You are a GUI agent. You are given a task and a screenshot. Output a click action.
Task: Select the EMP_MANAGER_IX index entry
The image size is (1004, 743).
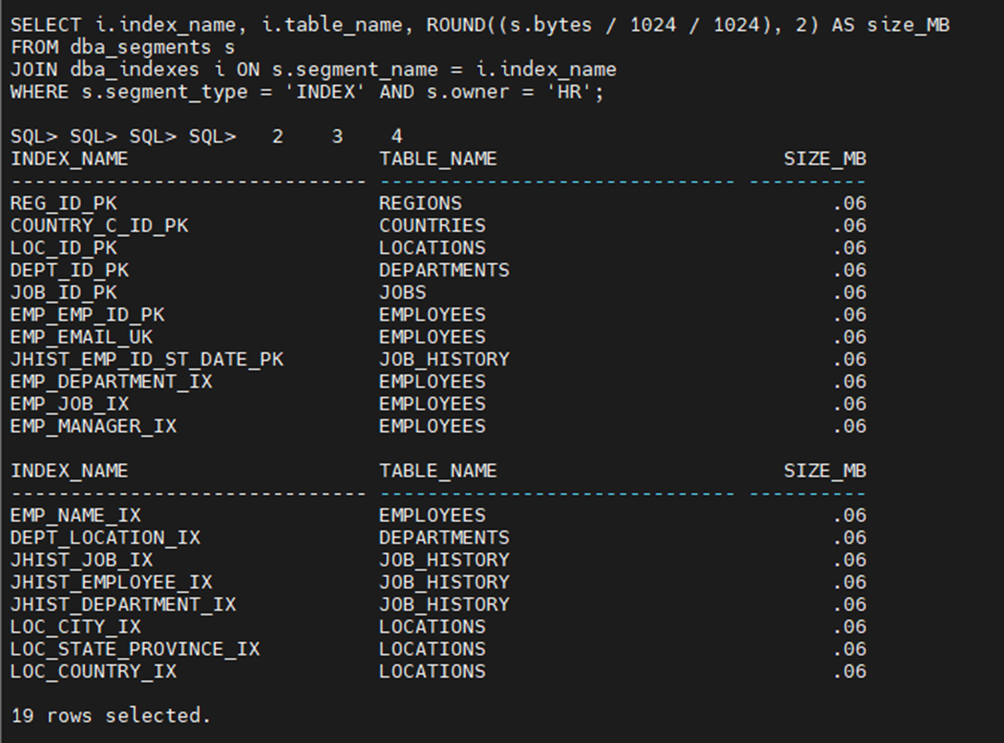pyautogui.click(x=93, y=426)
